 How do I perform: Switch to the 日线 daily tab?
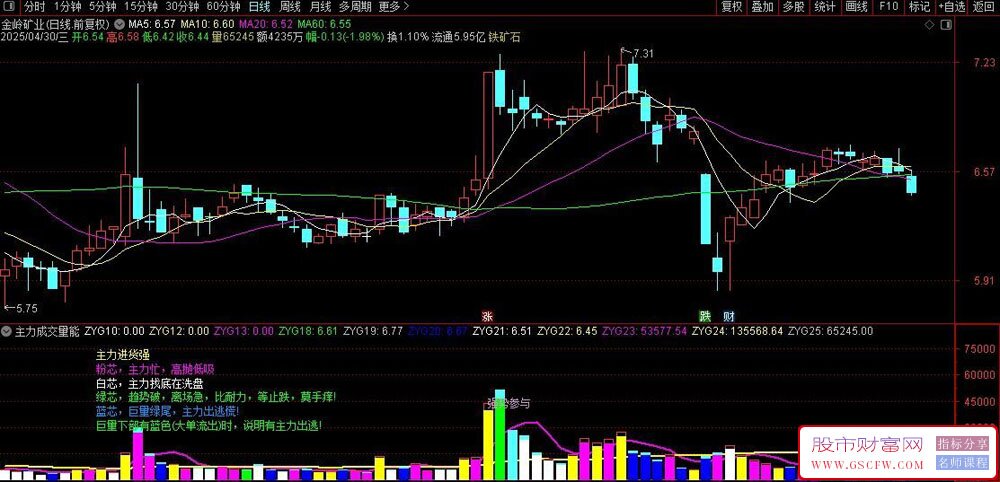point(259,8)
